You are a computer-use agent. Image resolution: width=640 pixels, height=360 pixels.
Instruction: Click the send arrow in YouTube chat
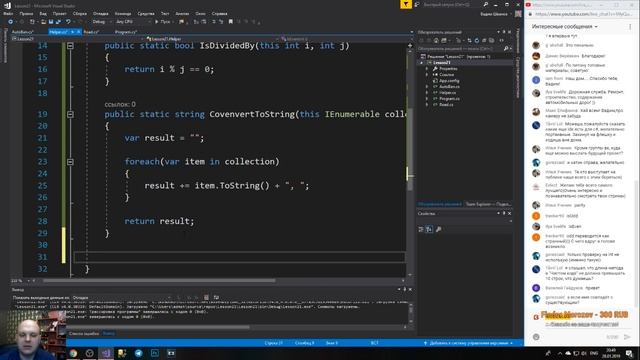click(627, 337)
